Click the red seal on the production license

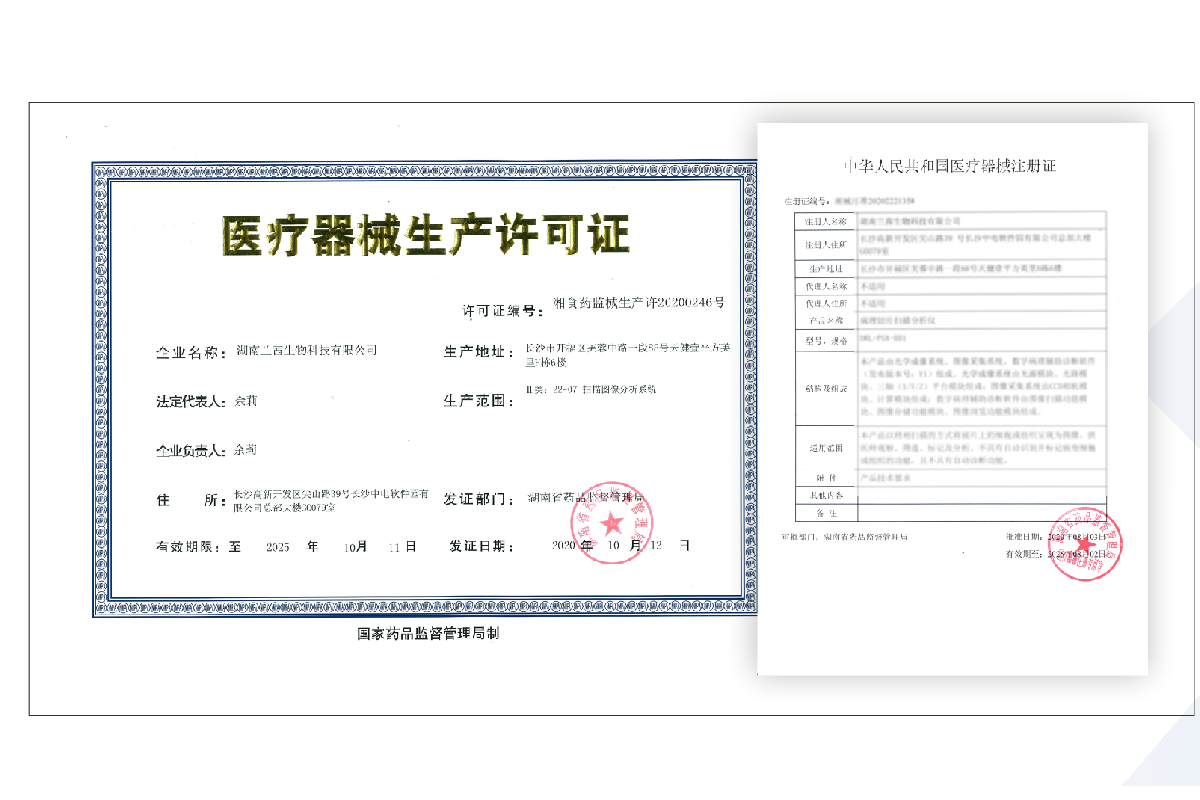point(610,523)
